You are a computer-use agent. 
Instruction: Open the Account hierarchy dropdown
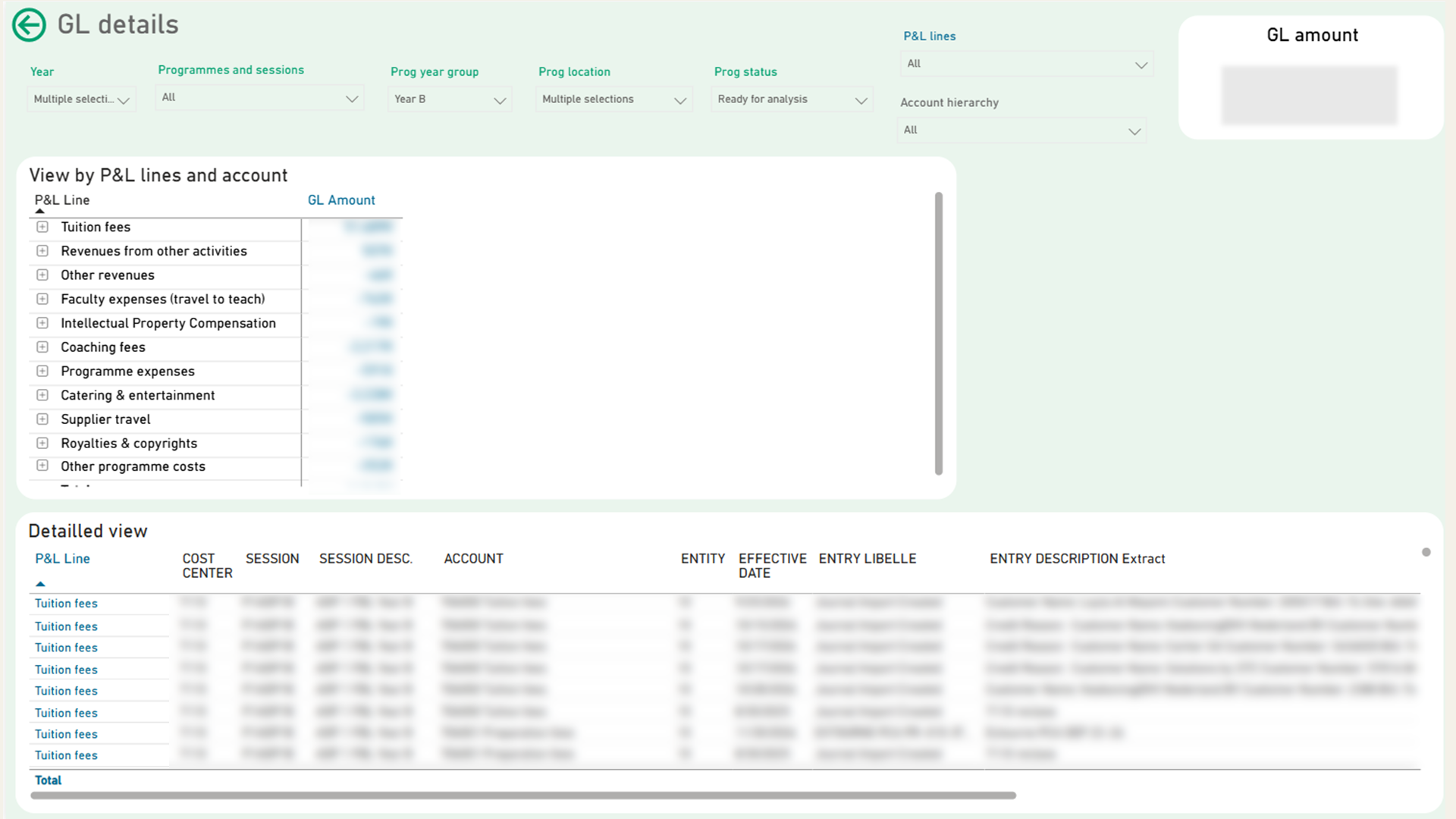click(x=1021, y=130)
